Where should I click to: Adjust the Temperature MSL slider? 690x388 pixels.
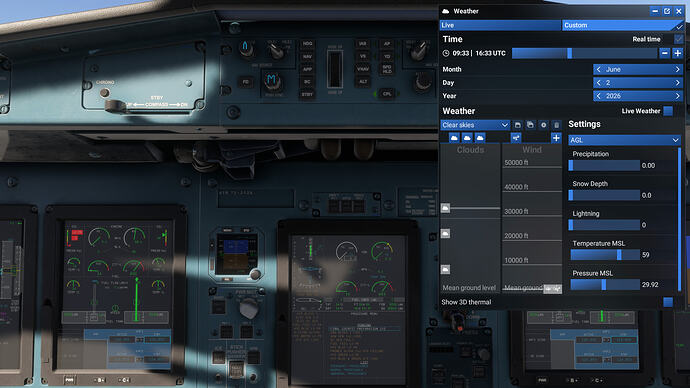(604, 255)
